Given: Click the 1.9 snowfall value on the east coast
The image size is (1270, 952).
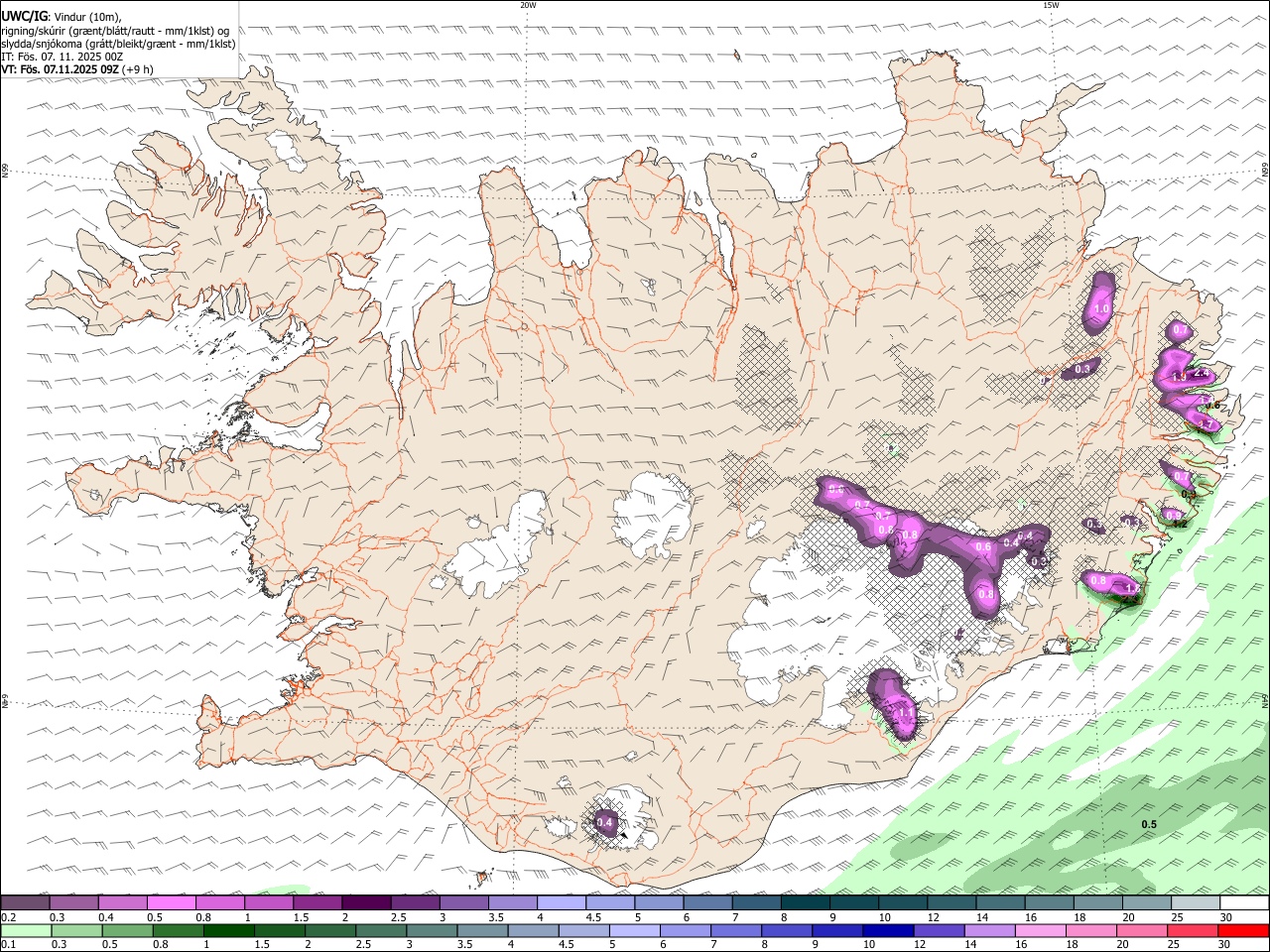Looking at the screenshot, I should click(x=1179, y=378).
